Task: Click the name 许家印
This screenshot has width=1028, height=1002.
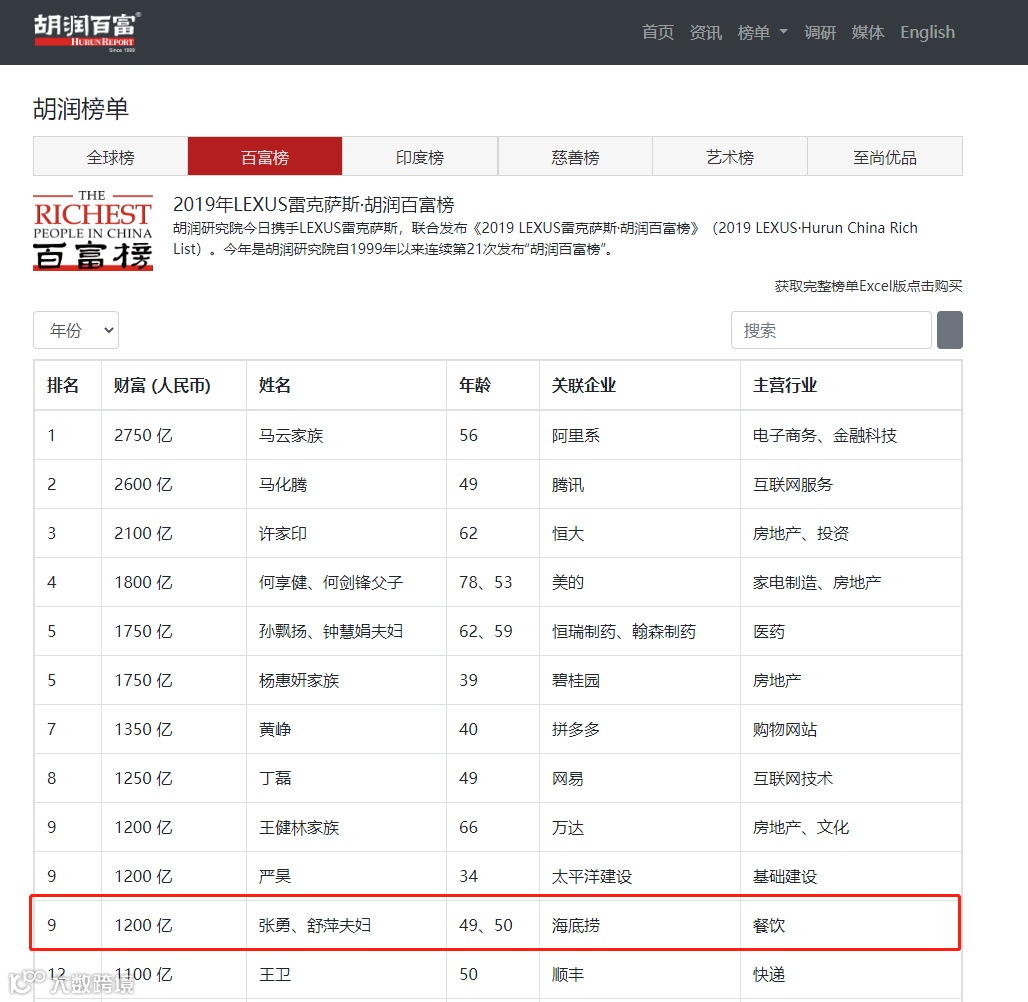Action: click(x=283, y=533)
